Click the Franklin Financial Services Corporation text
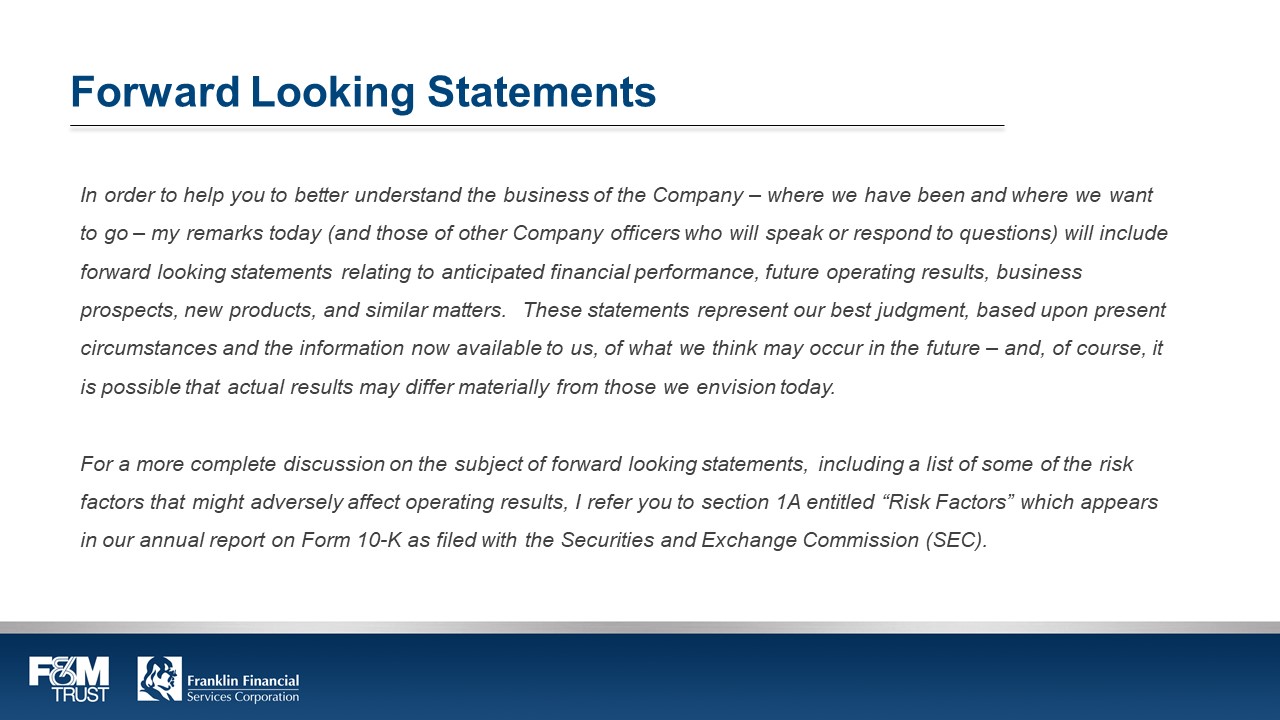Screen dimensions: 1280x720 [243, 688]
